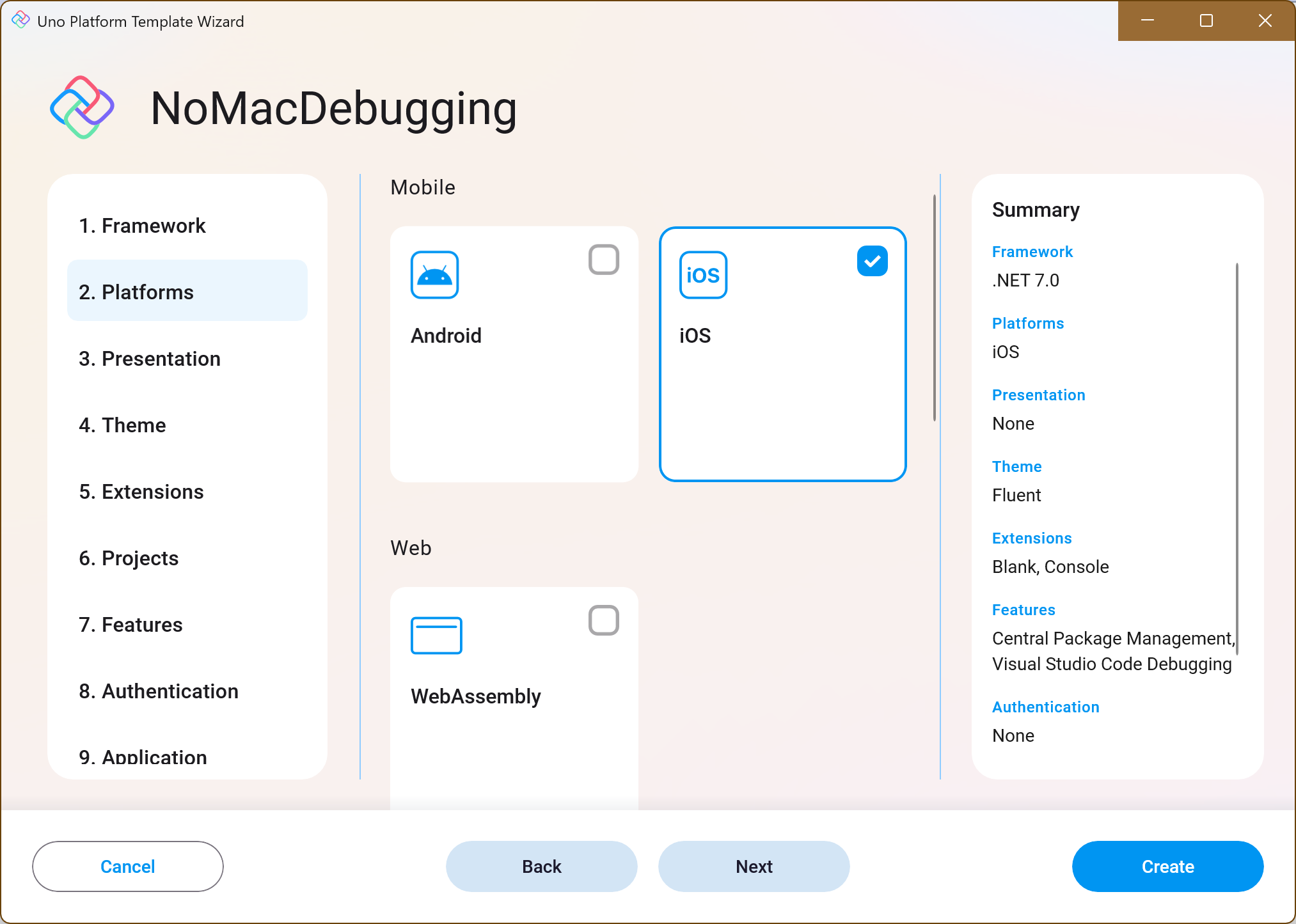This screenshot has height=924, width=1296.
Task: Click the iOS platform icon
Action: pos(703,275)
